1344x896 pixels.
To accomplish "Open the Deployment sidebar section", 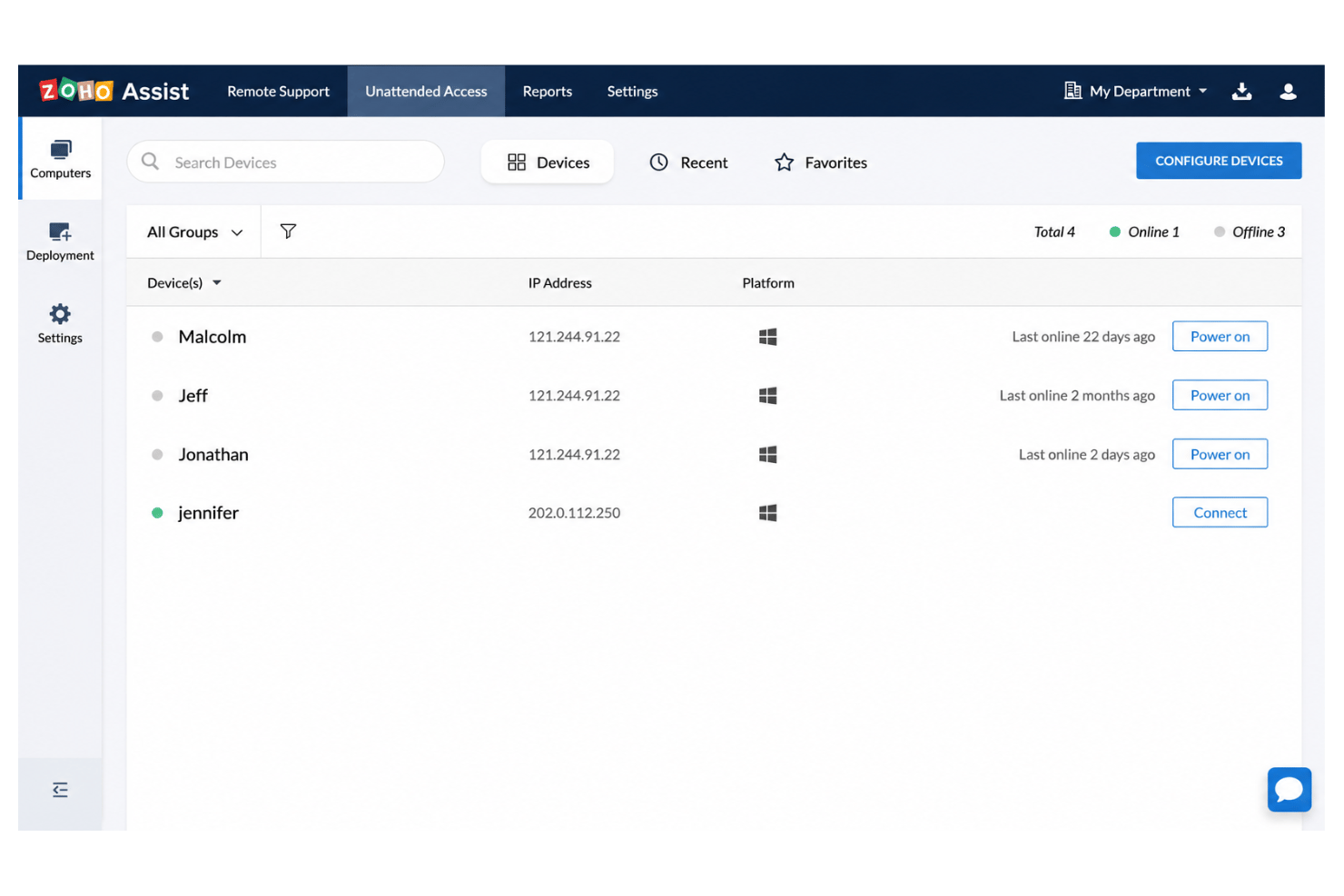I will point(60,241).
